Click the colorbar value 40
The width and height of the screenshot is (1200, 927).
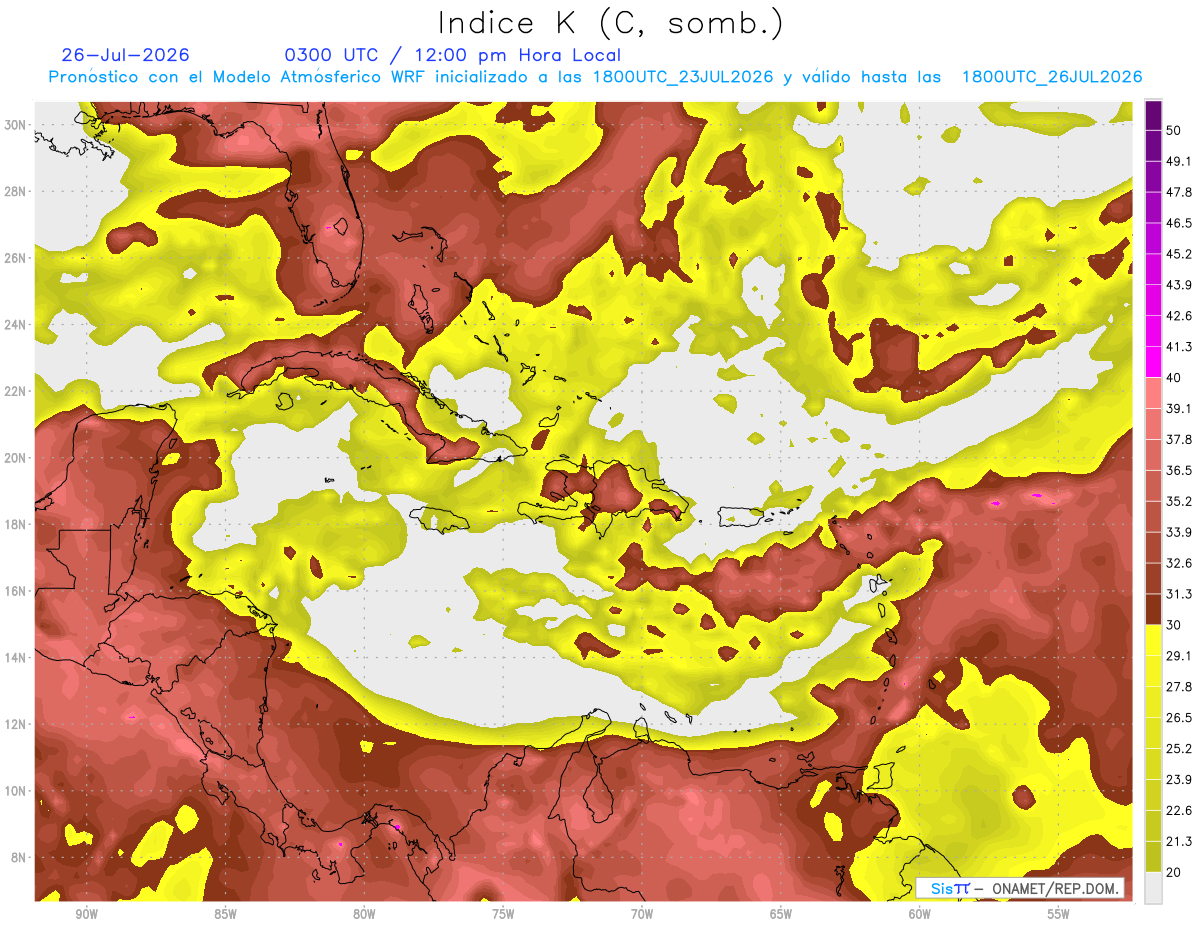1175,378
